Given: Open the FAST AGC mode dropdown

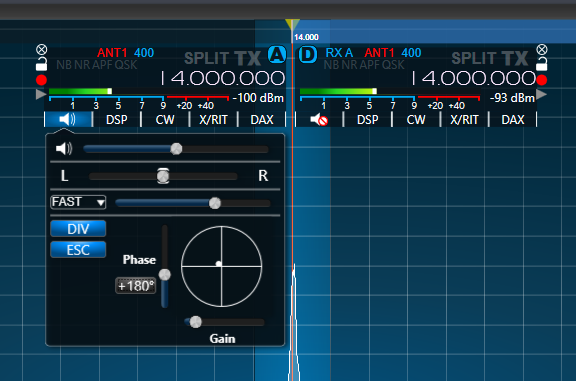Looking at the screenshot, I should click(78, 202).
